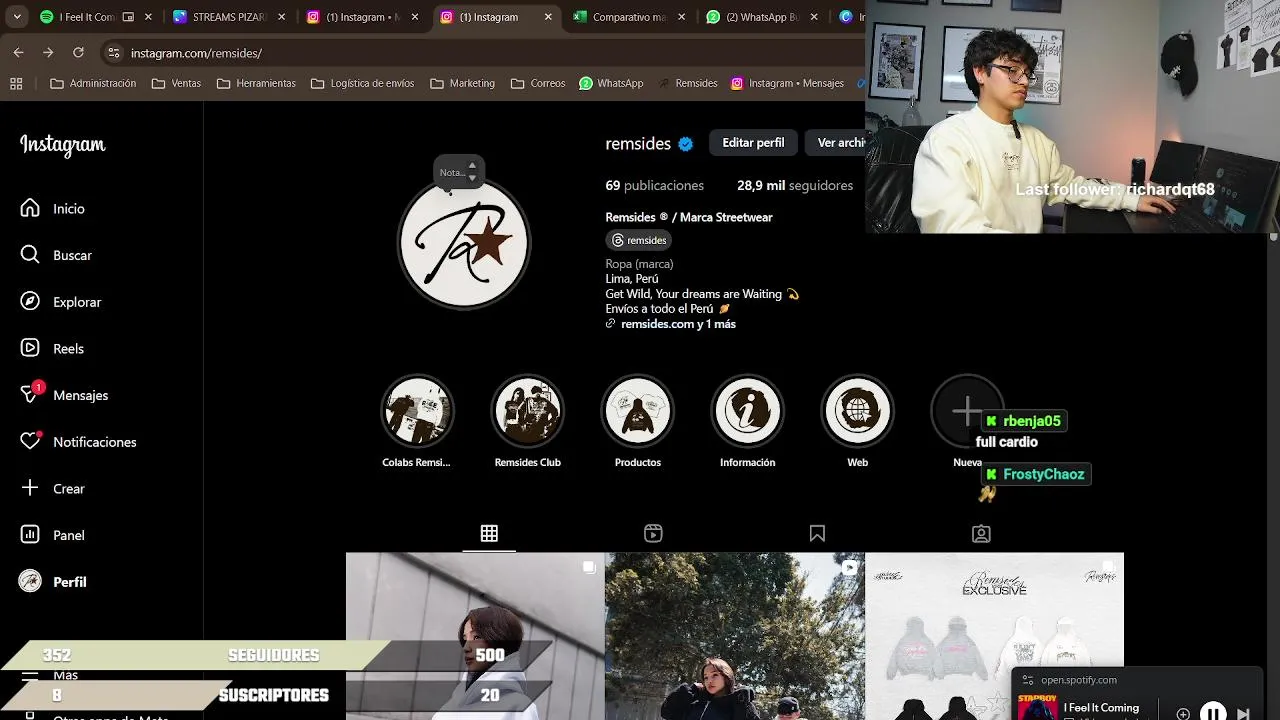The height and width of the screenshot is (720, 1280).
Task: Open Explorar in the sidebar
Action: 62,302
